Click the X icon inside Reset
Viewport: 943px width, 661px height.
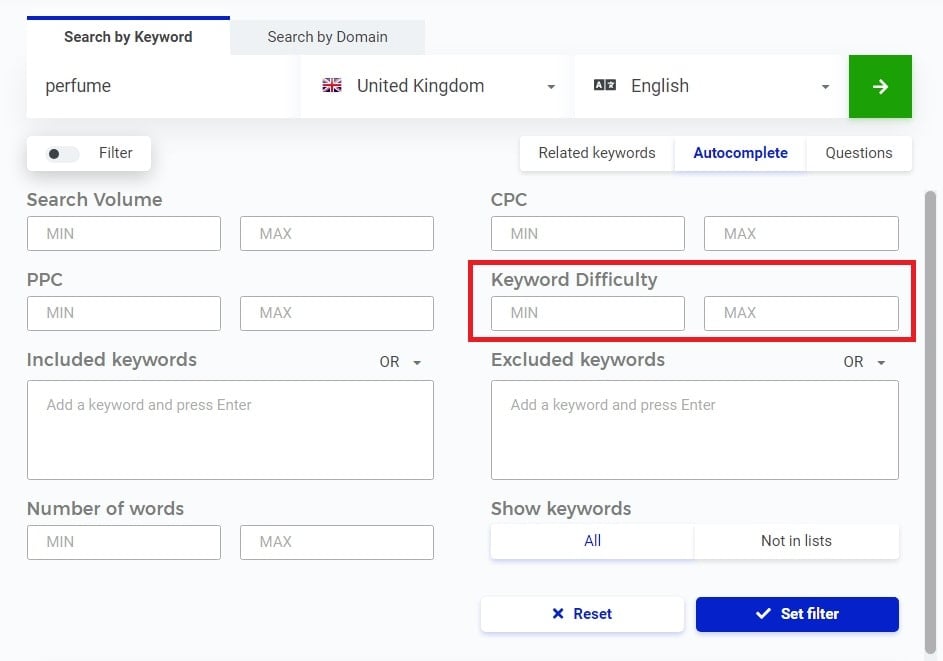[x=557, y=614]
